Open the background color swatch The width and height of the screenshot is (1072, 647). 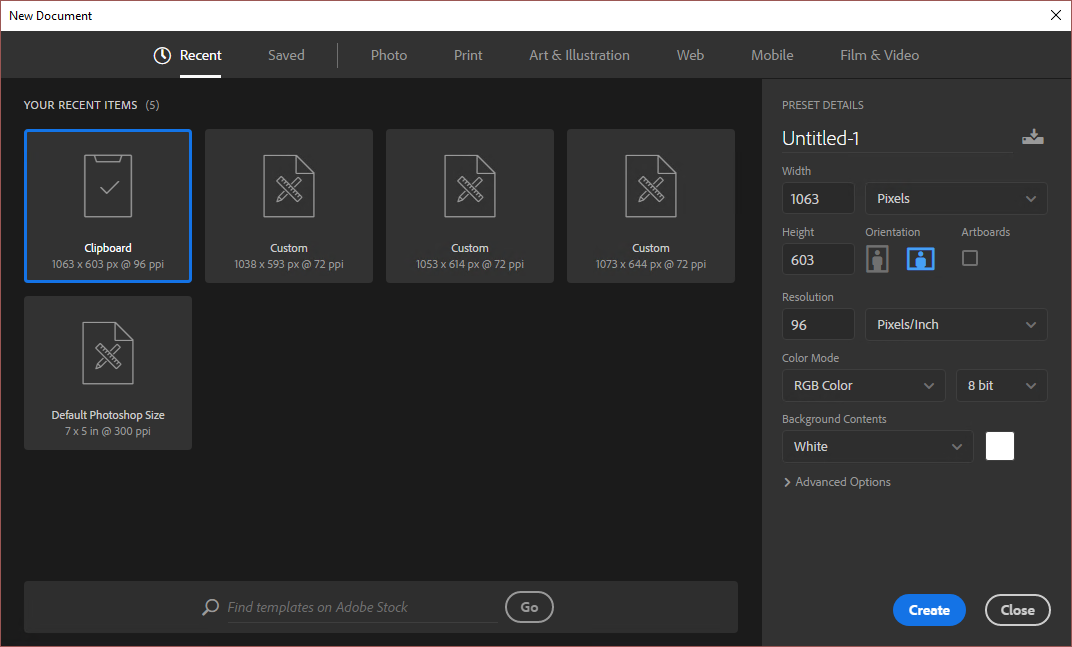1000,446
